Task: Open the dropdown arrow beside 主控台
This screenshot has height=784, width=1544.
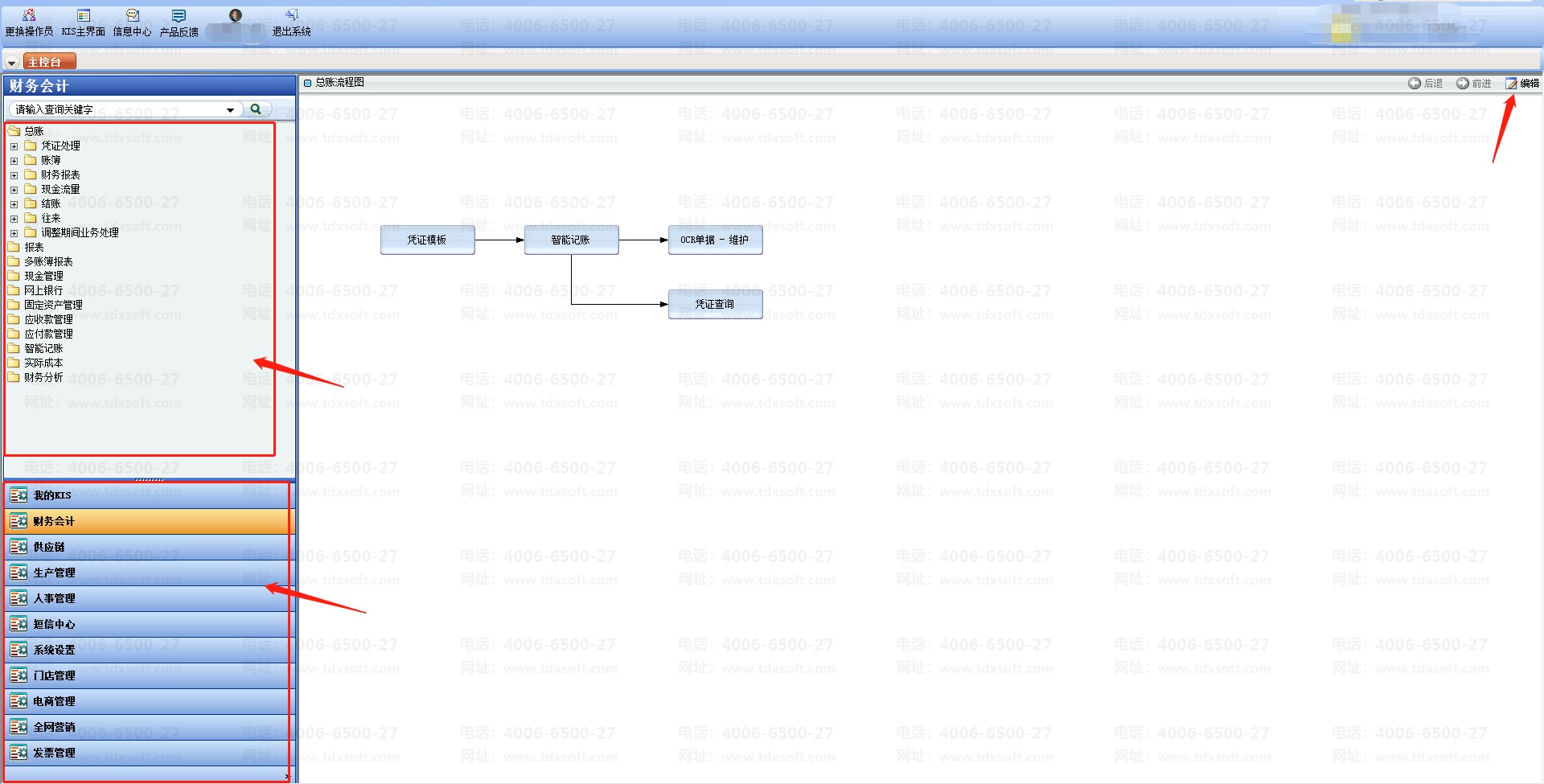Action: (11, 63)
